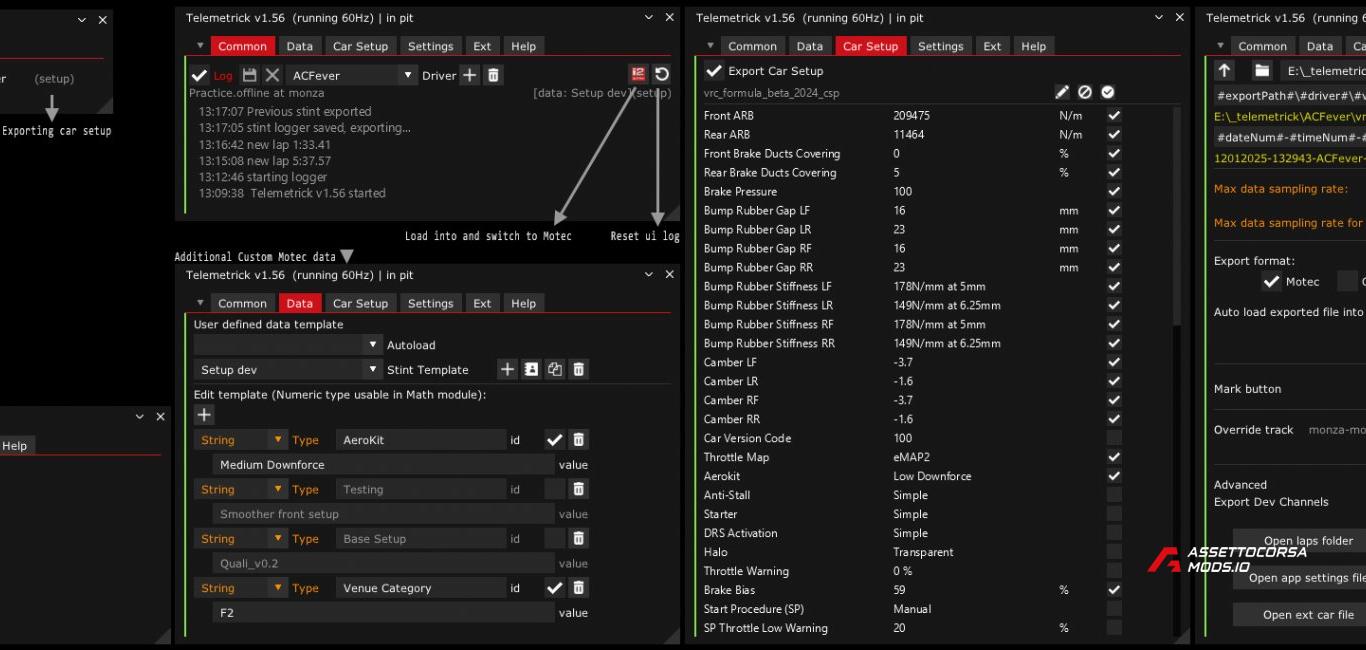Click the #exportPath# template field in Settings
This screenshot has height=650, width=1366.
(x=1289, y=96)
